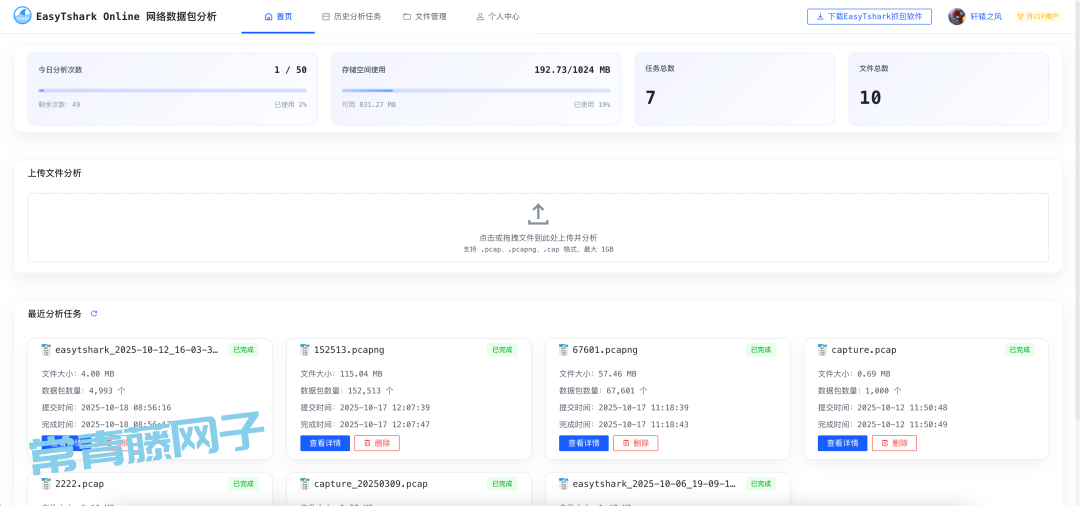Click the 今日分析次数 progress bar

172,91
